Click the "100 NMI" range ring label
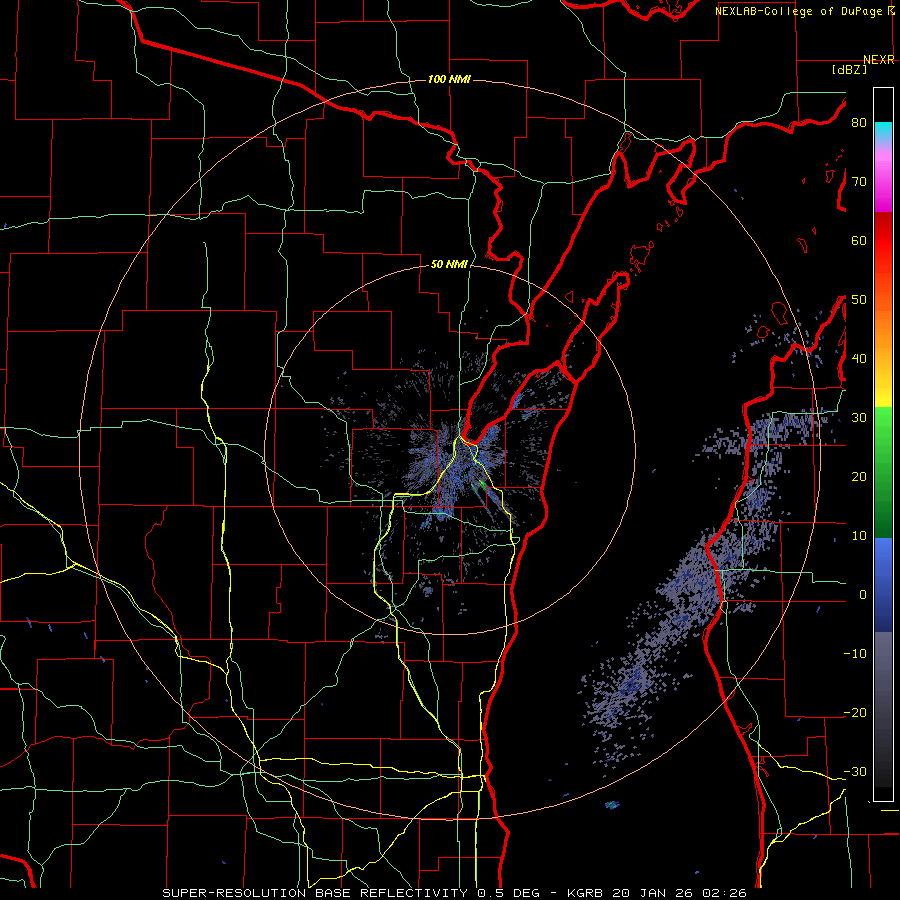The height and width of the screenshot is (900, 900). 449,79
